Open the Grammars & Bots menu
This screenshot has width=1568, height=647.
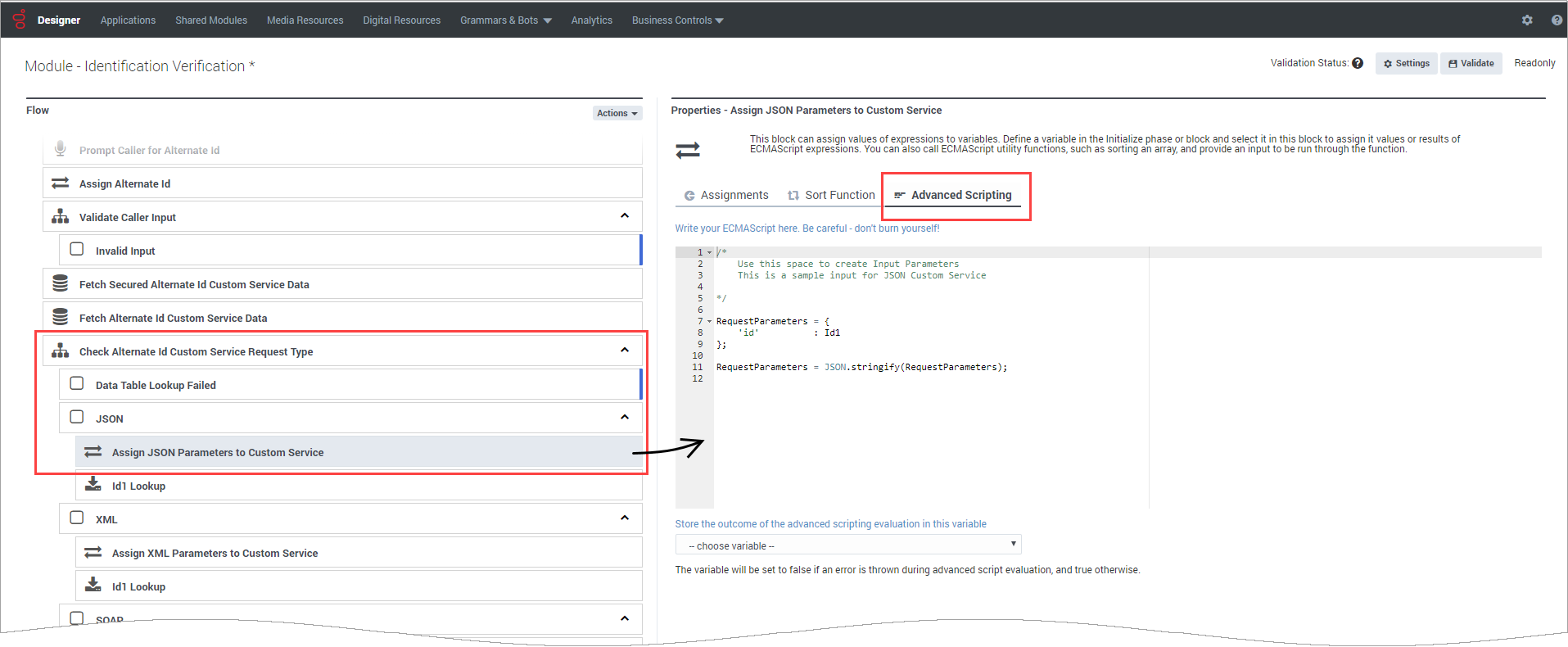[x=505, y=20]
